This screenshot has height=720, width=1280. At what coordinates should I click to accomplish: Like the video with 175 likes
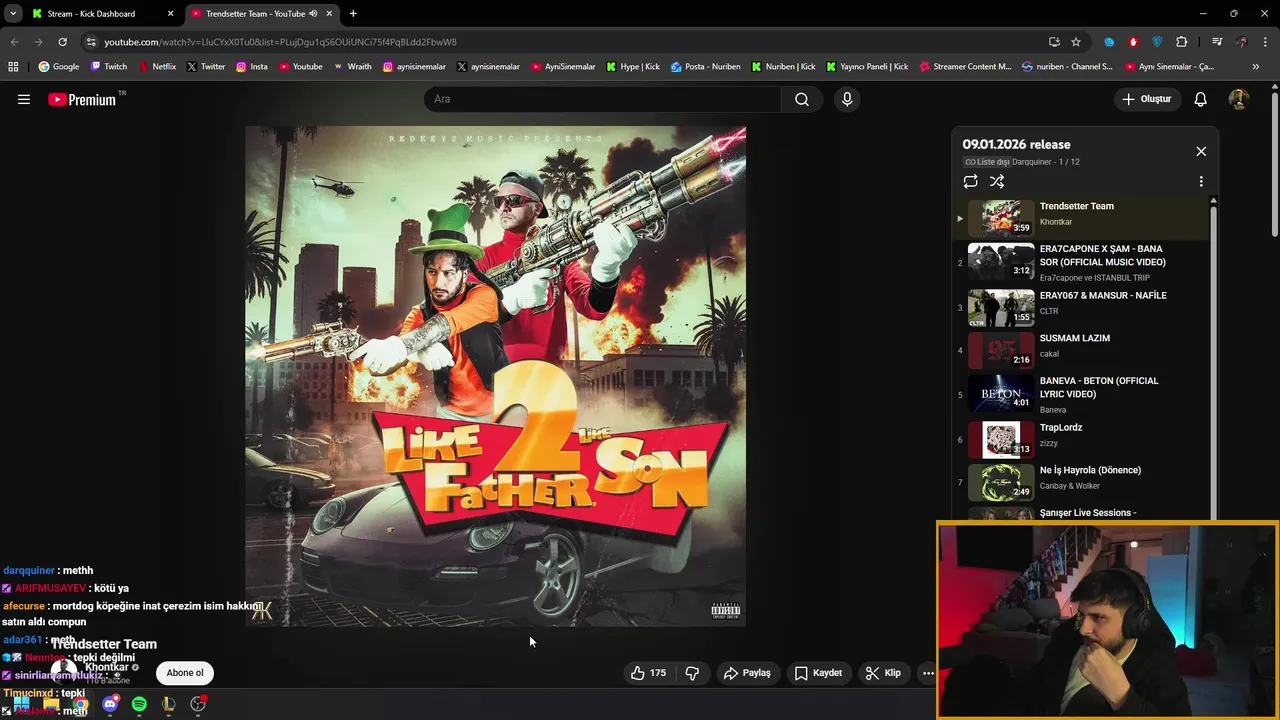coord(648,673)
